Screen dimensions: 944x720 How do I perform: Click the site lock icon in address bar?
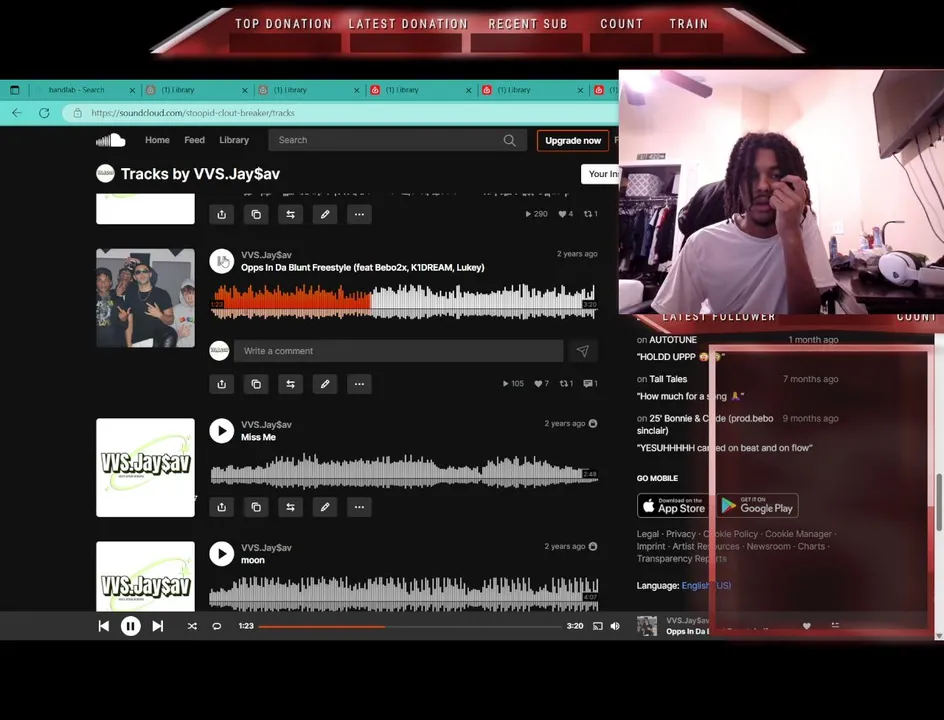click(x=77, y=113)
